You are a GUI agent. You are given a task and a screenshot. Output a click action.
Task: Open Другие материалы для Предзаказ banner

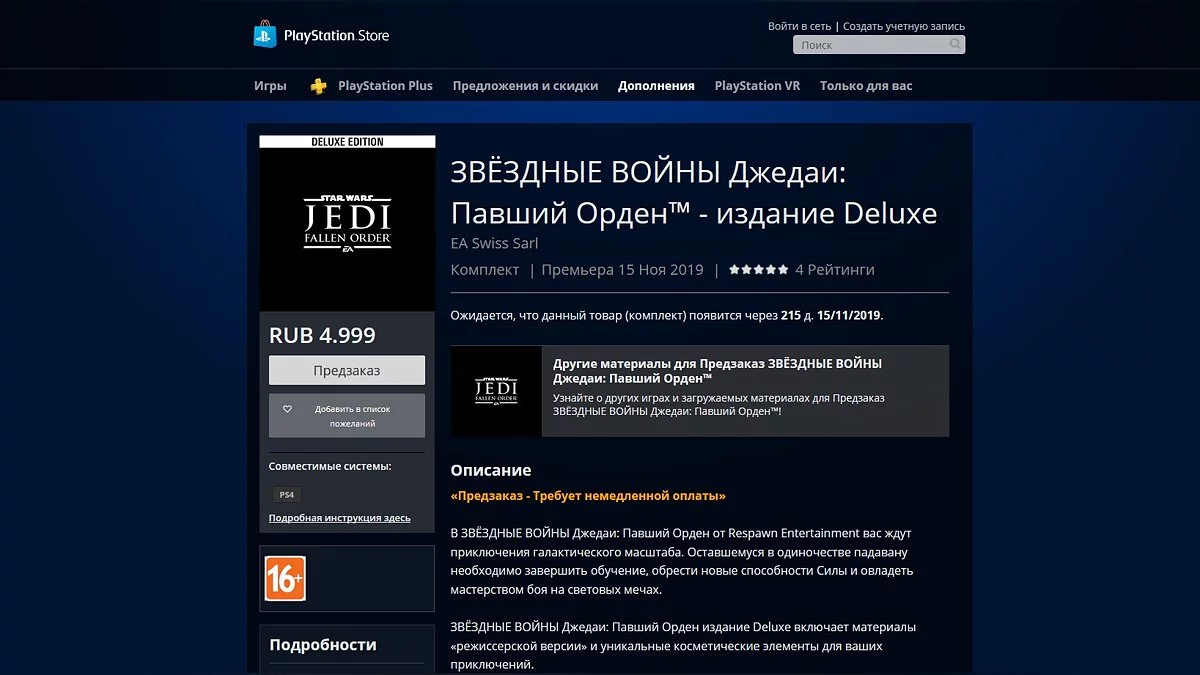click(x=699, y=391)
